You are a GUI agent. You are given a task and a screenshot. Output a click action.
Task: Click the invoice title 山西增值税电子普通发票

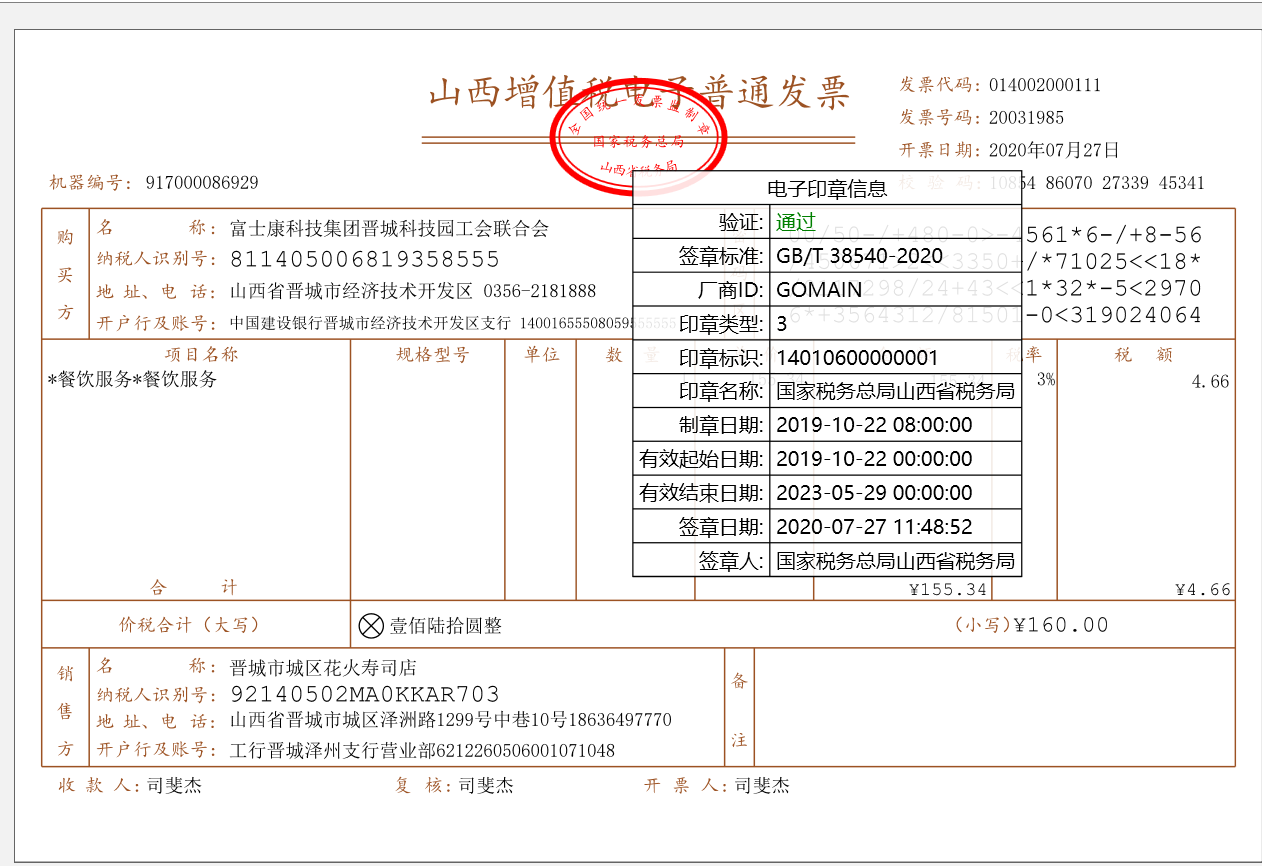(639, 93)
